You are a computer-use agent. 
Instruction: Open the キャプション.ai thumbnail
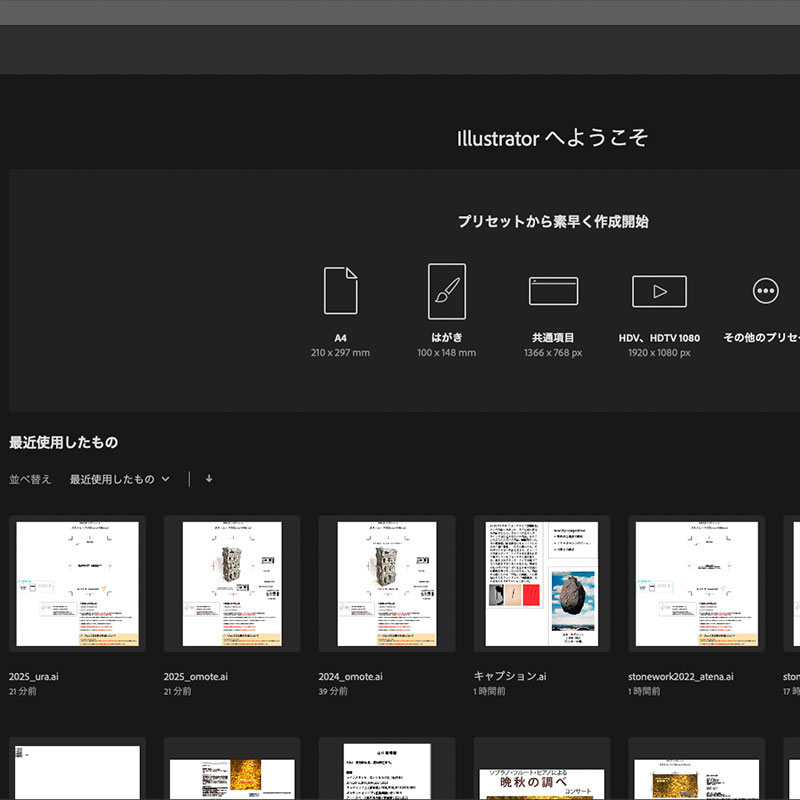[x=541, y=583]
